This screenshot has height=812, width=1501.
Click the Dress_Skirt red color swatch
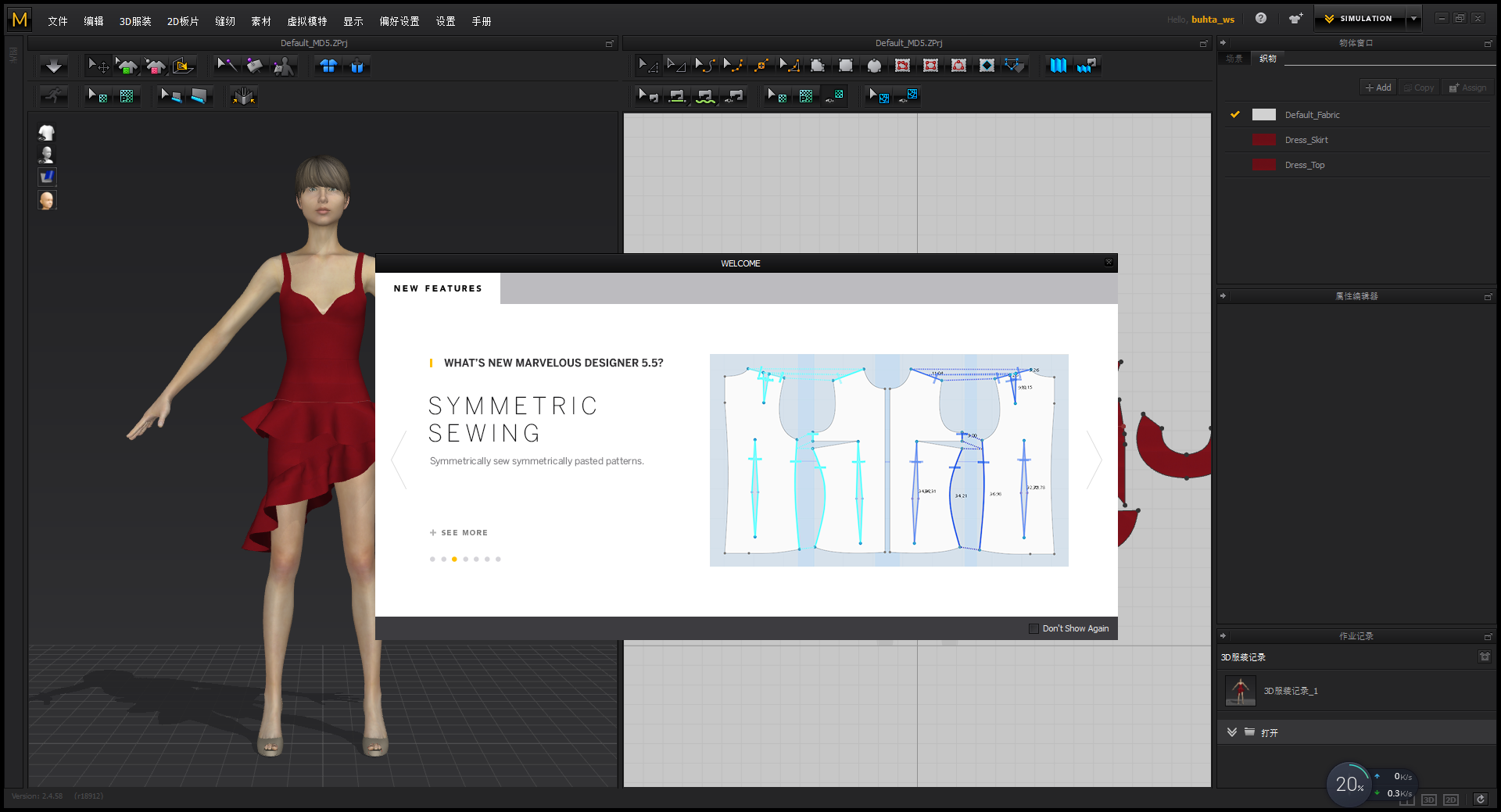[x=1263, y=140]
